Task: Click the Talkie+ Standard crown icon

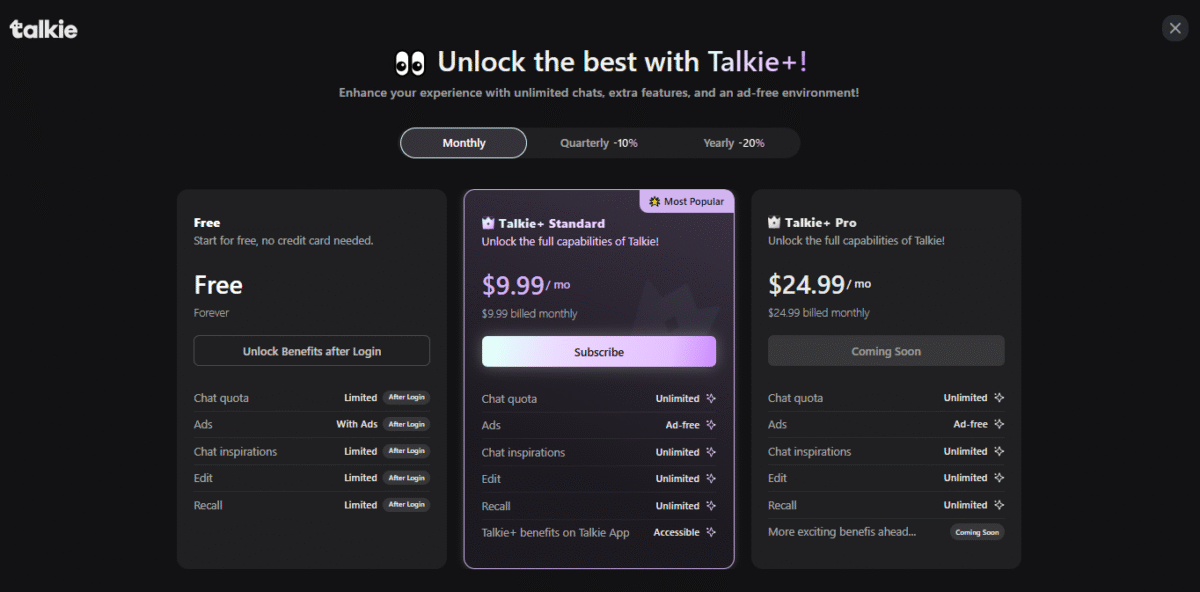Action: pos(488,223)
